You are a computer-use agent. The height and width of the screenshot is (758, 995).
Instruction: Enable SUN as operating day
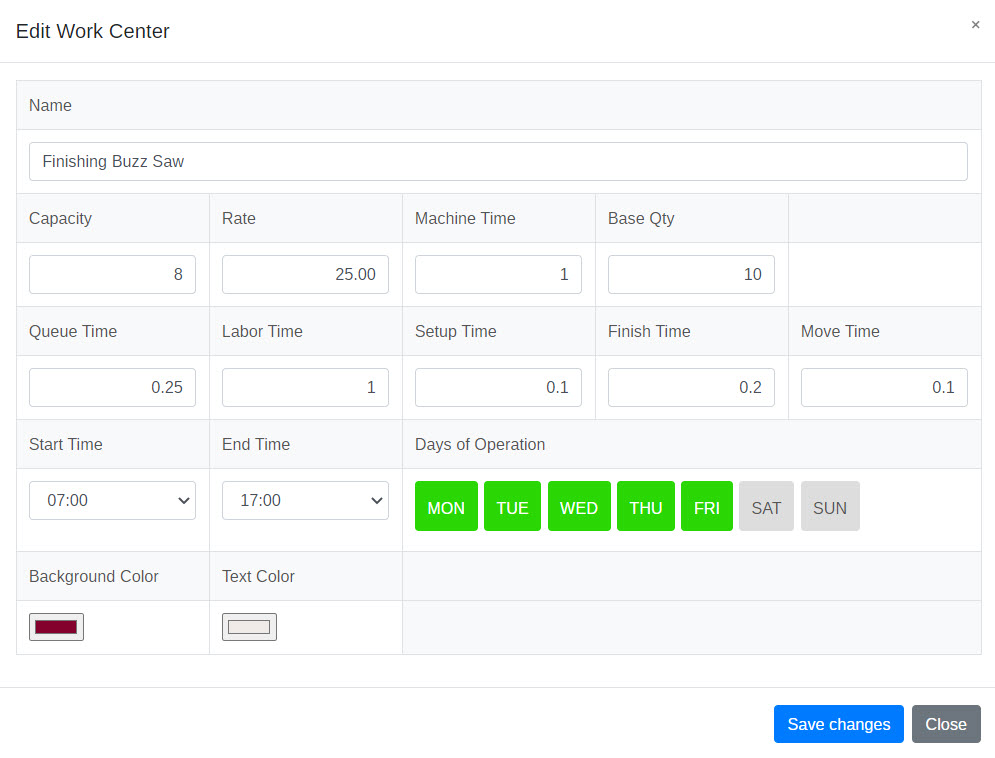830,506
